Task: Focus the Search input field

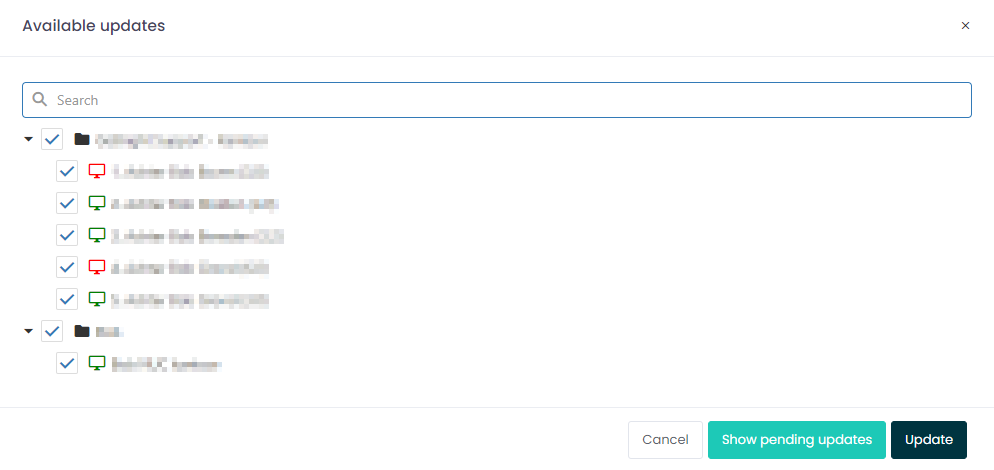Action: pyautogui.click(x=497, y=100)
